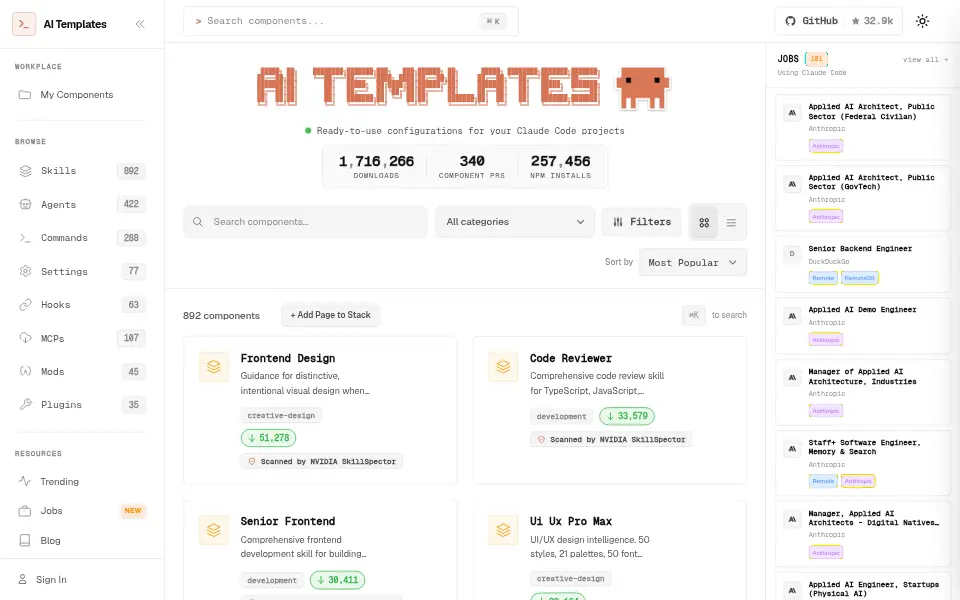
Task: Open the All categories dropdown
Action: [x=515, y=222]
